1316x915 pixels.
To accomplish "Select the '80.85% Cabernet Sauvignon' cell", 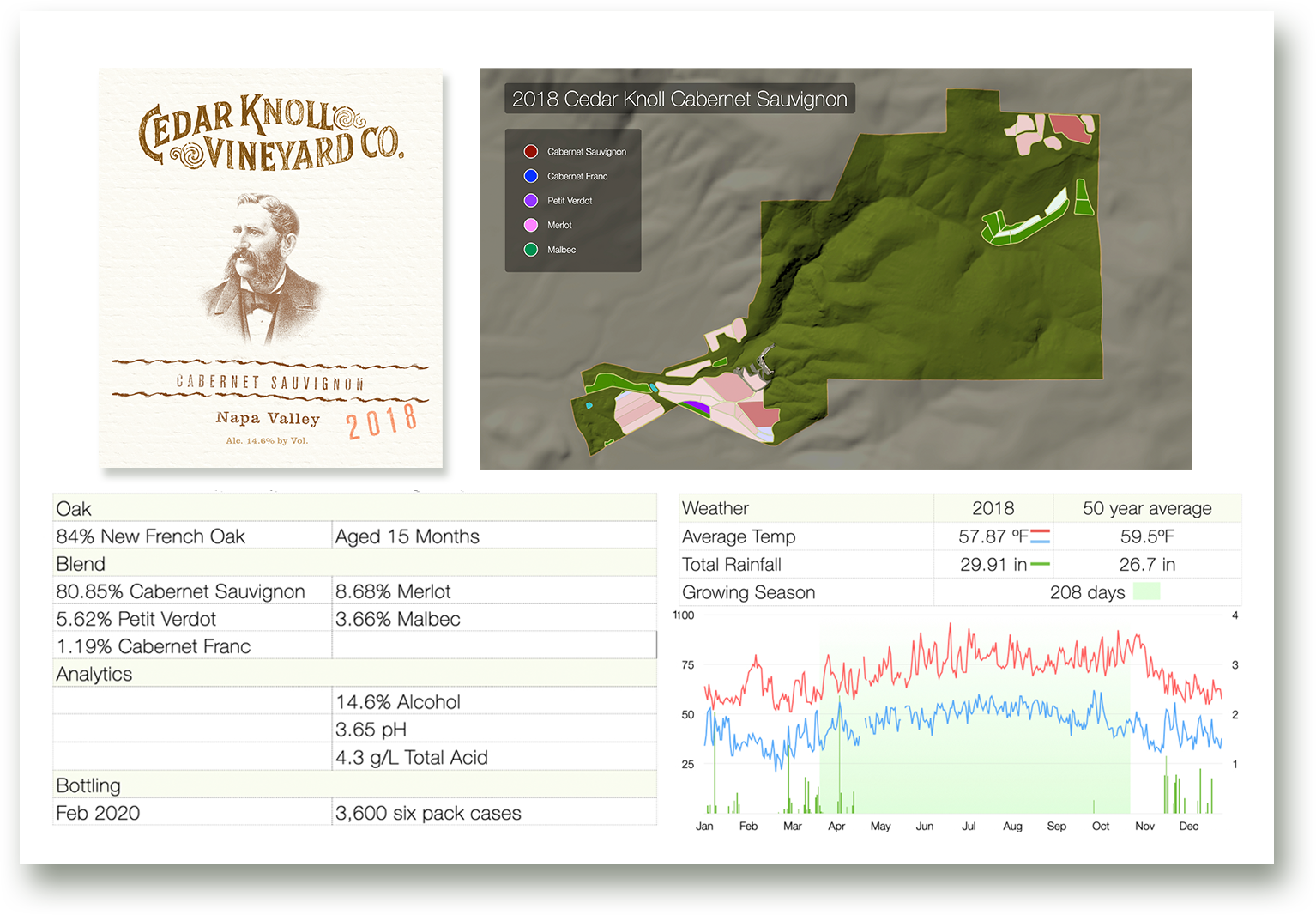I will pyautogui.click(x=192, y=591).
